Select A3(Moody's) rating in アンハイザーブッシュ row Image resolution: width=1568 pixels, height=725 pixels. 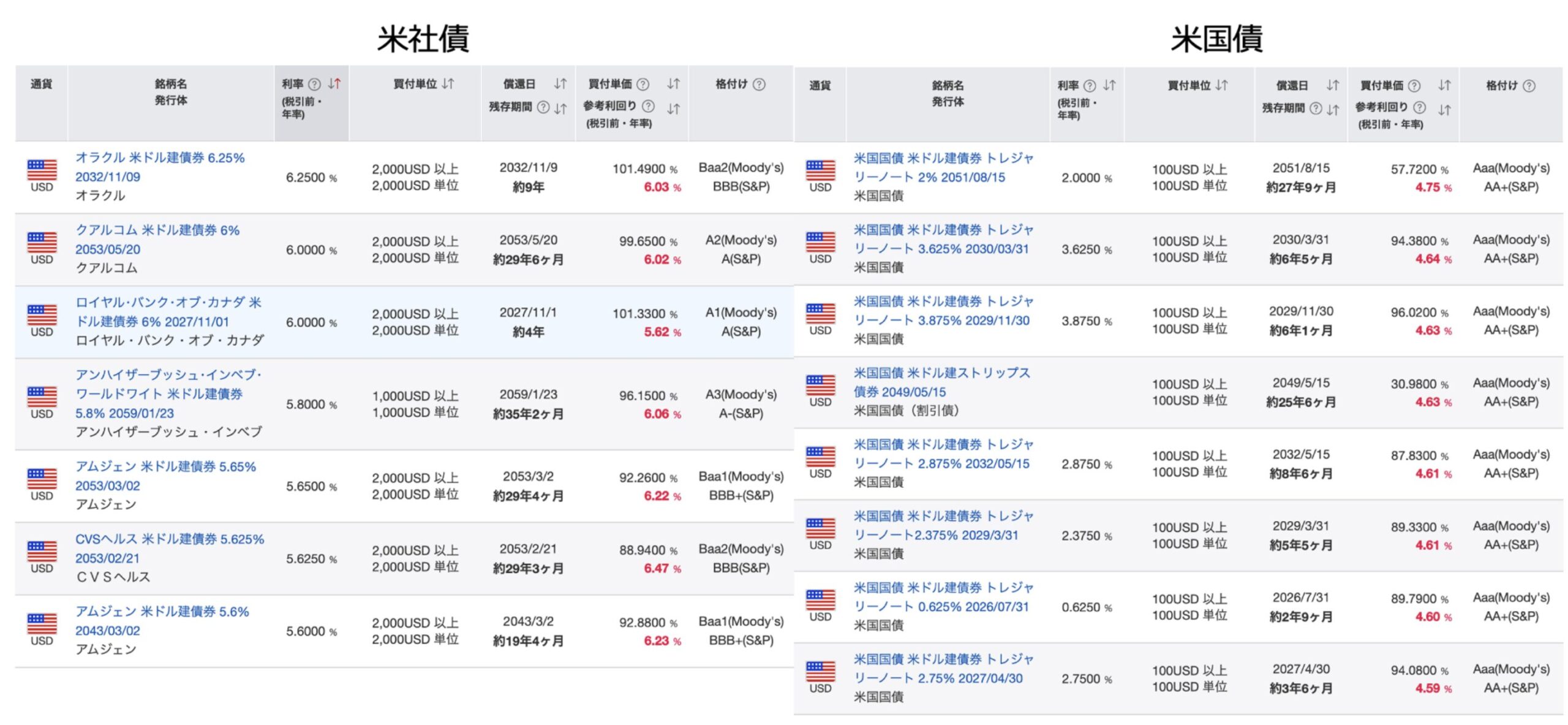(x=741, y=394)
